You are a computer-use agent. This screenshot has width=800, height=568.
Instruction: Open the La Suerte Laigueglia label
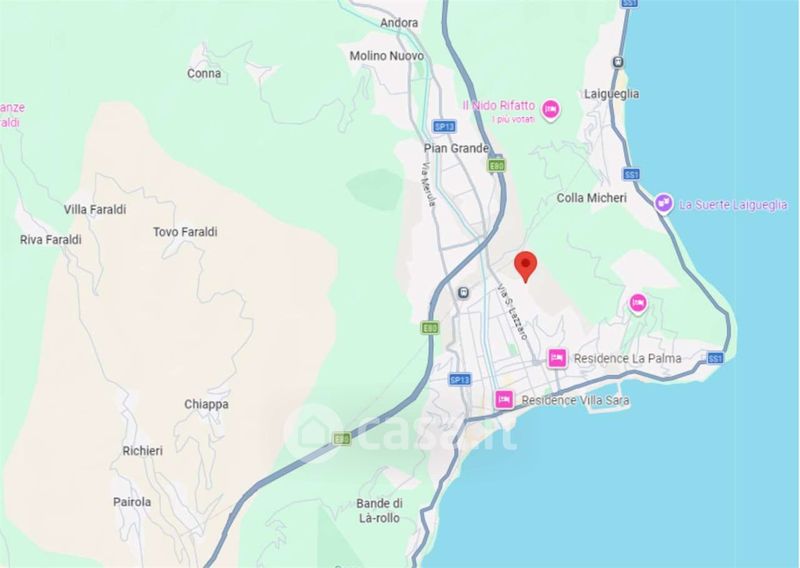point(733,205)
